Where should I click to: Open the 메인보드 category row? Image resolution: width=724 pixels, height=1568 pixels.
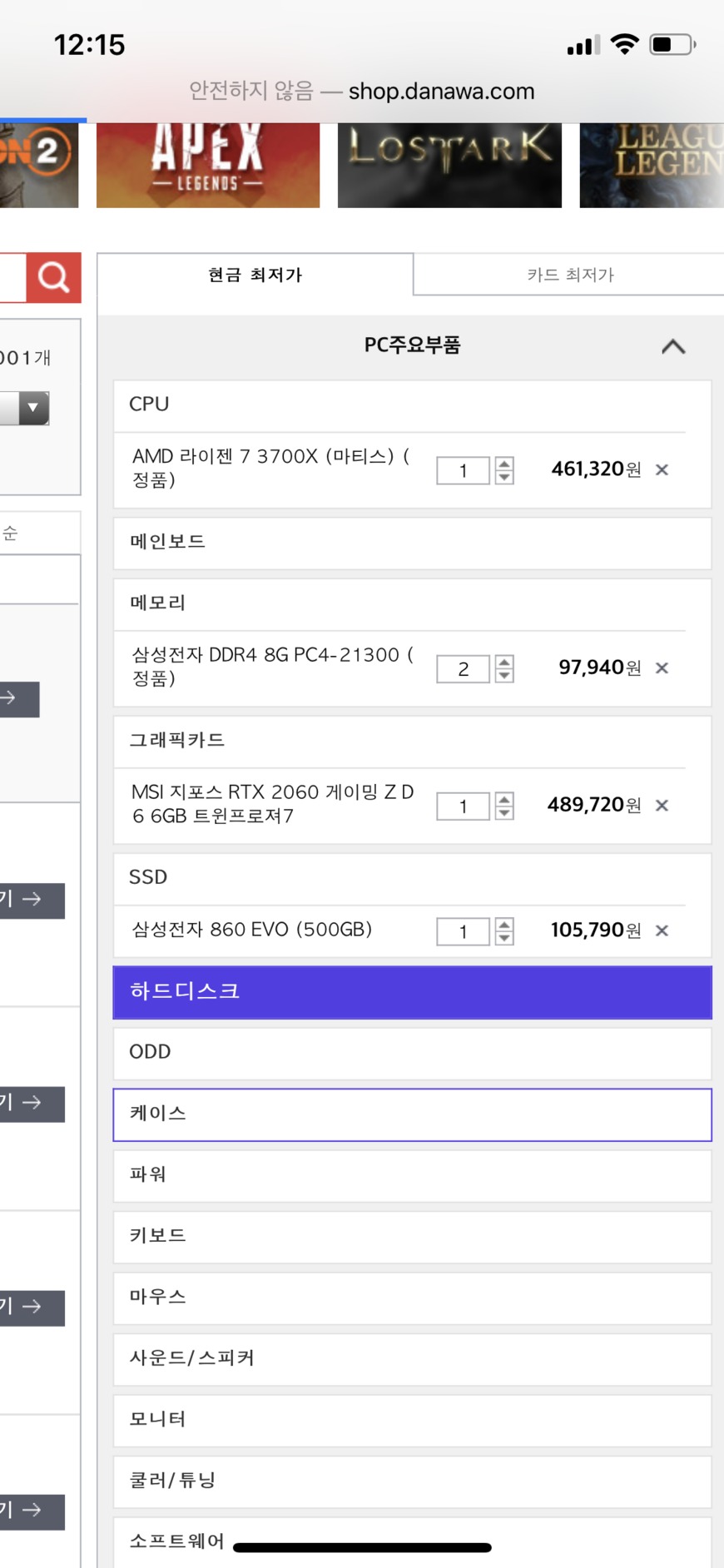(412, 543)
